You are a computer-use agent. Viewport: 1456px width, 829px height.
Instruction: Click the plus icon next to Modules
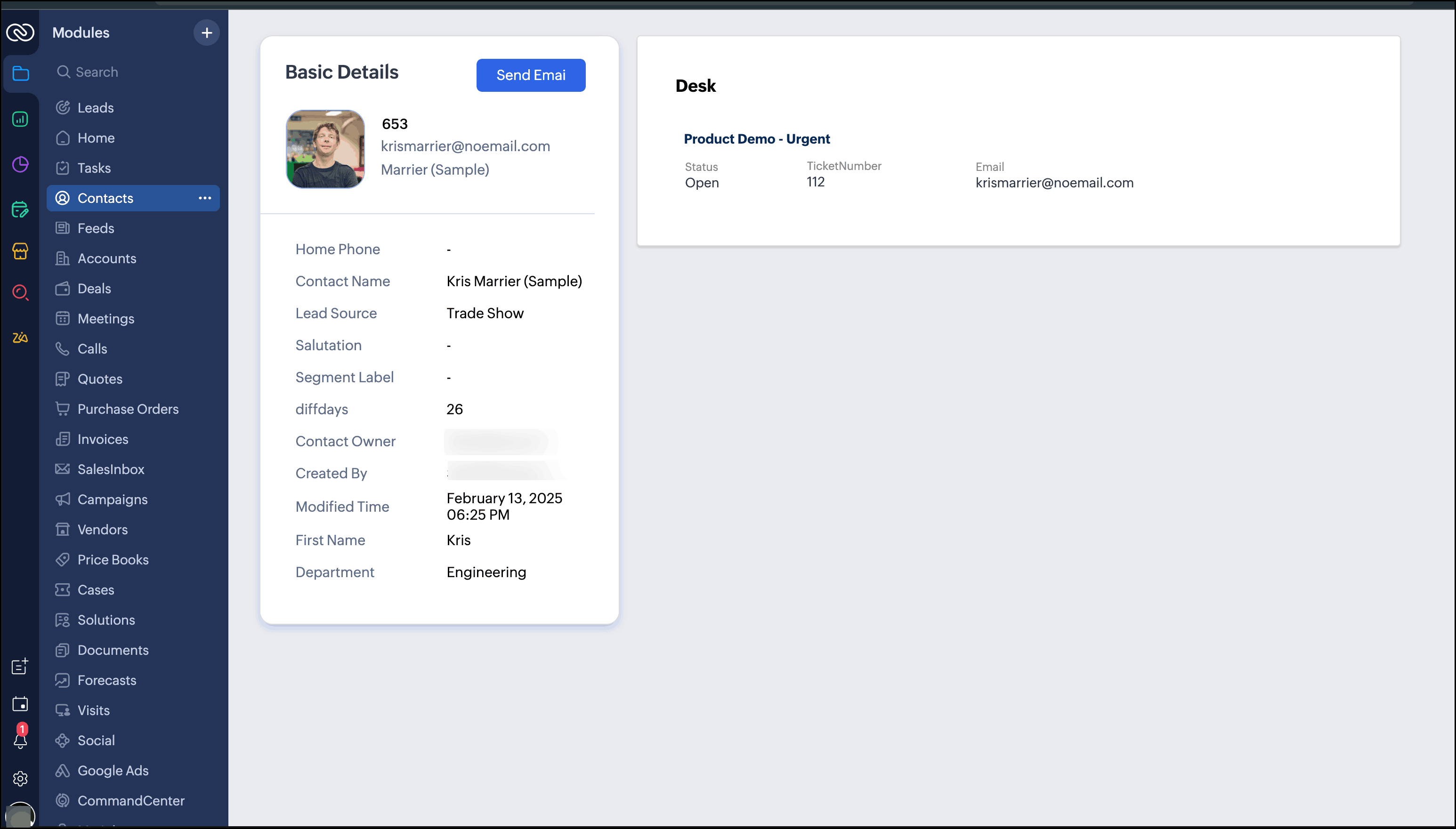click(207, 33)
